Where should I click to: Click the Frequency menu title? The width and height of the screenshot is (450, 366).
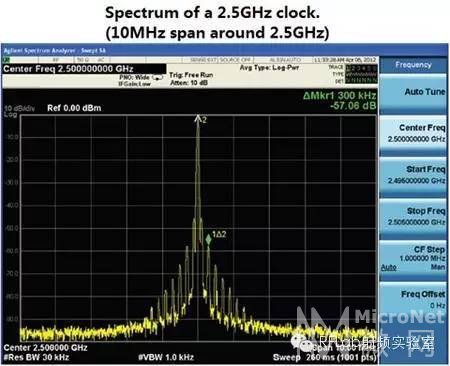tap(413, 65)
